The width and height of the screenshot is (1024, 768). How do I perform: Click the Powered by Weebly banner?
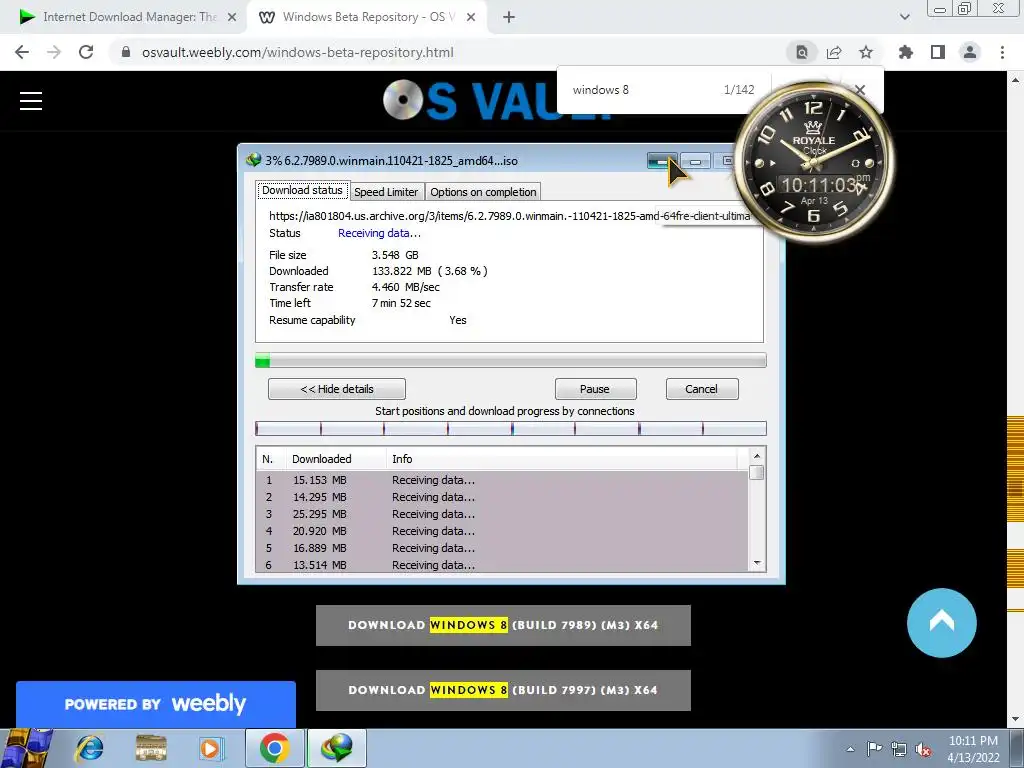[x=155, y=704]
